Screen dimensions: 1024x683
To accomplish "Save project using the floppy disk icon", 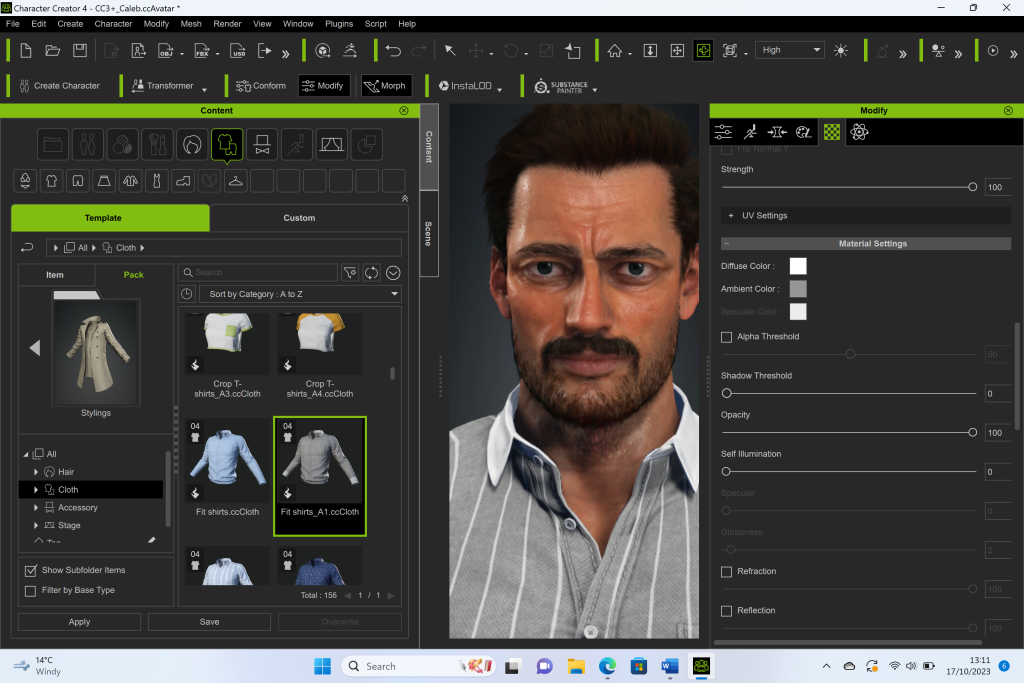I will pyautogui.click(x=80, y=50).
